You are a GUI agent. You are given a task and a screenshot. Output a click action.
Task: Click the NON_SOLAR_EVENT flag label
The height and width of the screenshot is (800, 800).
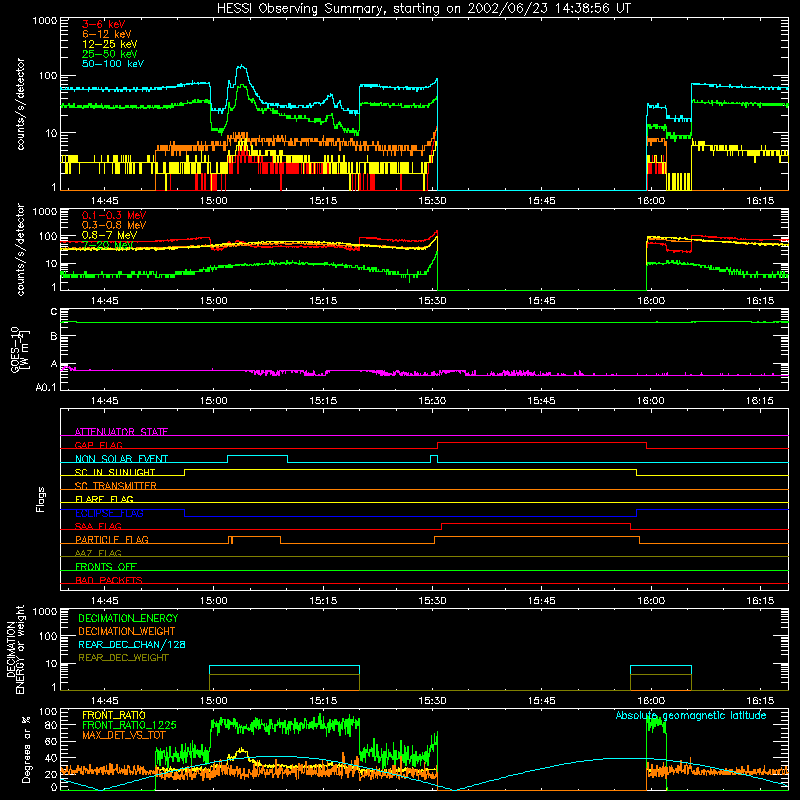(x=121, y=459)
